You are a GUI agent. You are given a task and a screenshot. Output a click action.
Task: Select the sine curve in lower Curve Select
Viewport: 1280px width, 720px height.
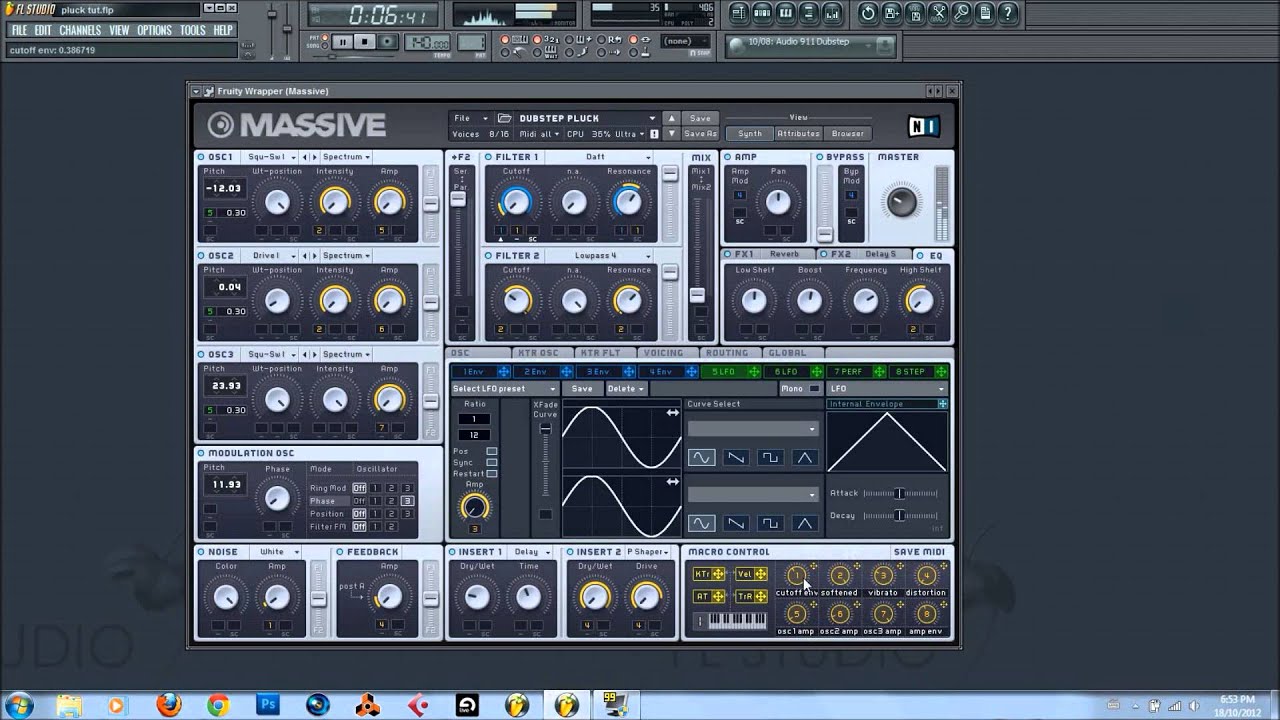701,523
